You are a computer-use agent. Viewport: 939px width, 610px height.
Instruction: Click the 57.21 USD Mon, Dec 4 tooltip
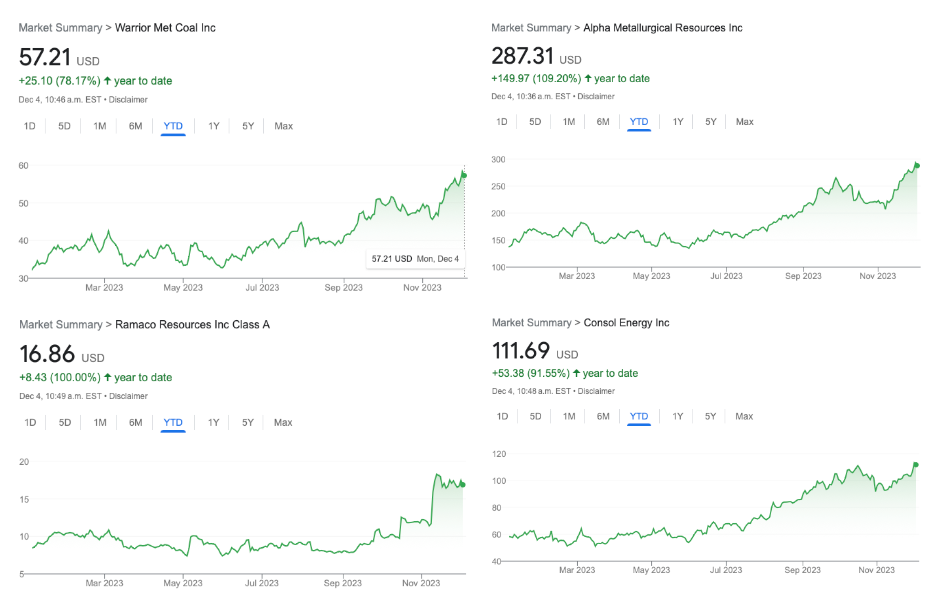415,259
